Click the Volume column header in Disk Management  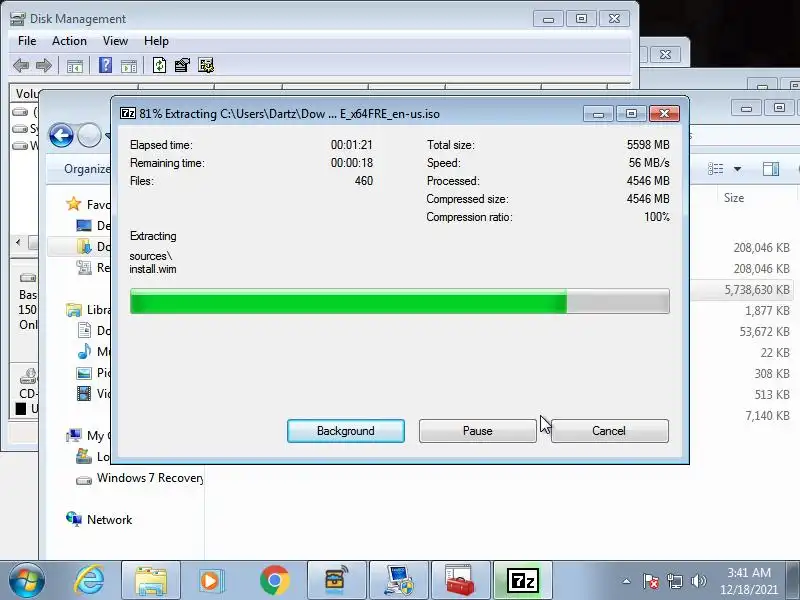[x=26, y=94]
